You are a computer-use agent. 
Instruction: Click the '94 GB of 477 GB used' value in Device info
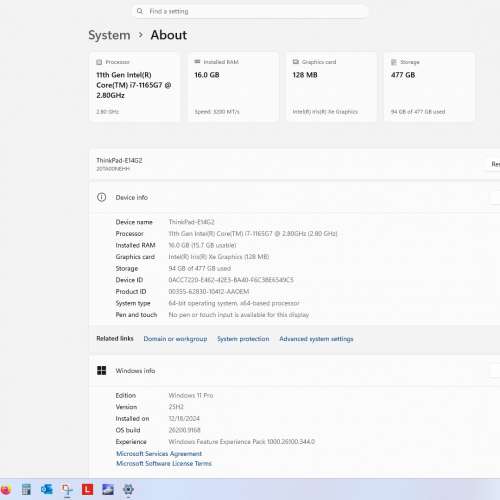click(x=200, y=268)
